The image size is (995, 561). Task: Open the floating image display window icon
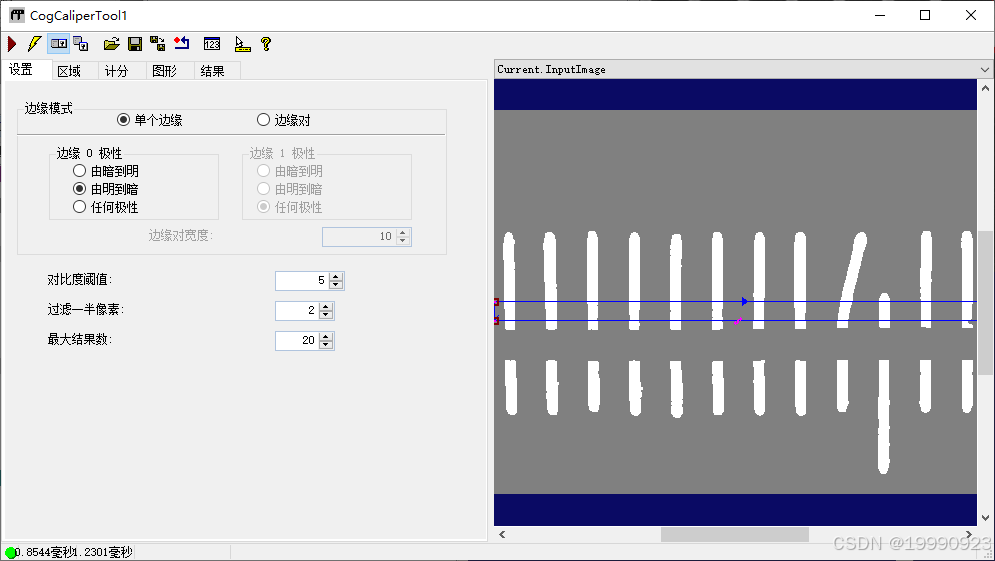(x=81, y=44)
